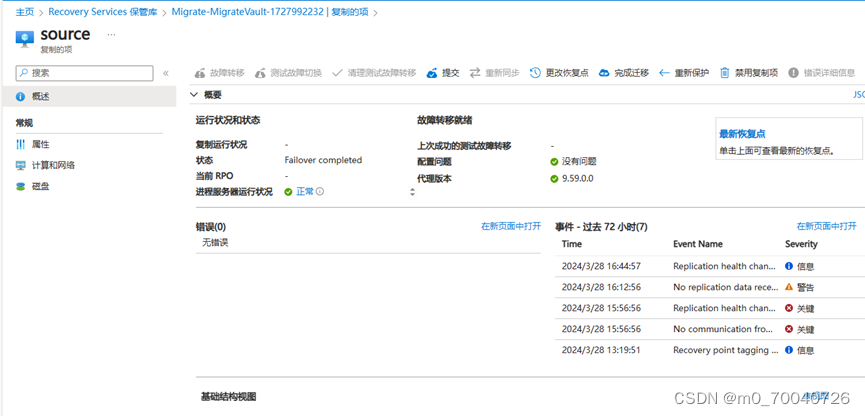Select Recovery point tagging event row
Screen dimensions: 865x416
tap(710, 350)
